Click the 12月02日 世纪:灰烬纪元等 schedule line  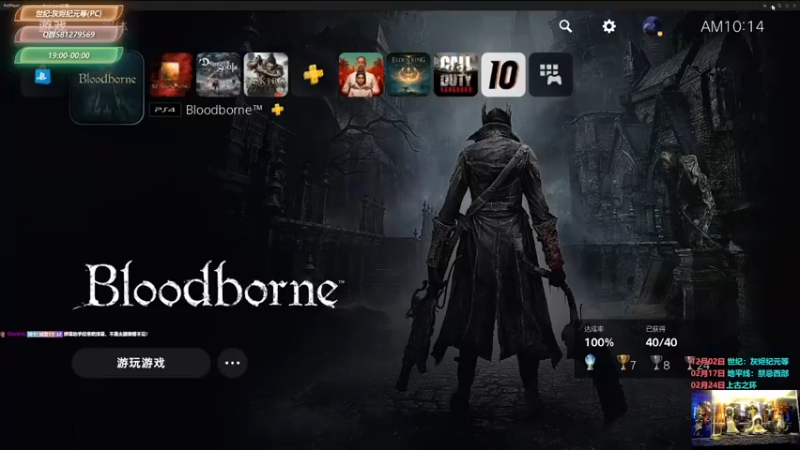click(739, 362)
